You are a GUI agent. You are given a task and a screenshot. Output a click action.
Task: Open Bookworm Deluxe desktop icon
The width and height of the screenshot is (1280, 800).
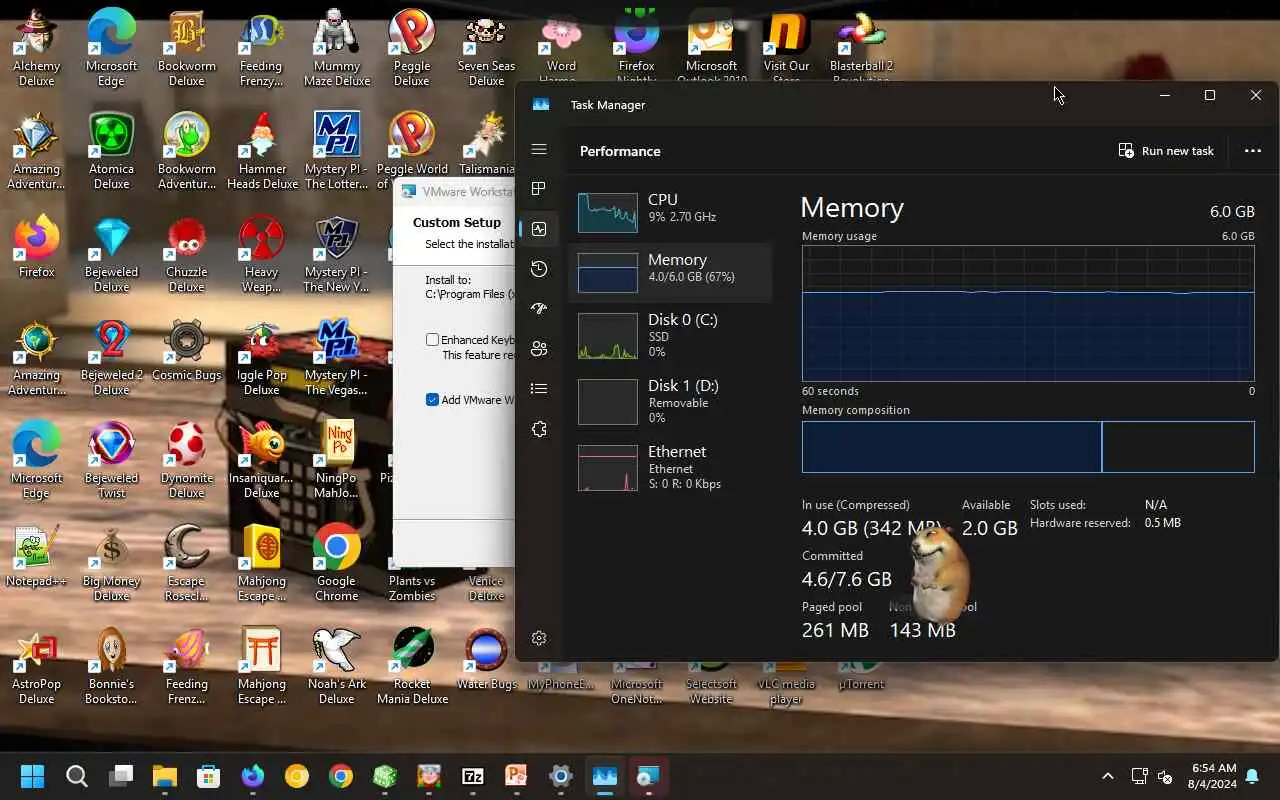(186, 49)
